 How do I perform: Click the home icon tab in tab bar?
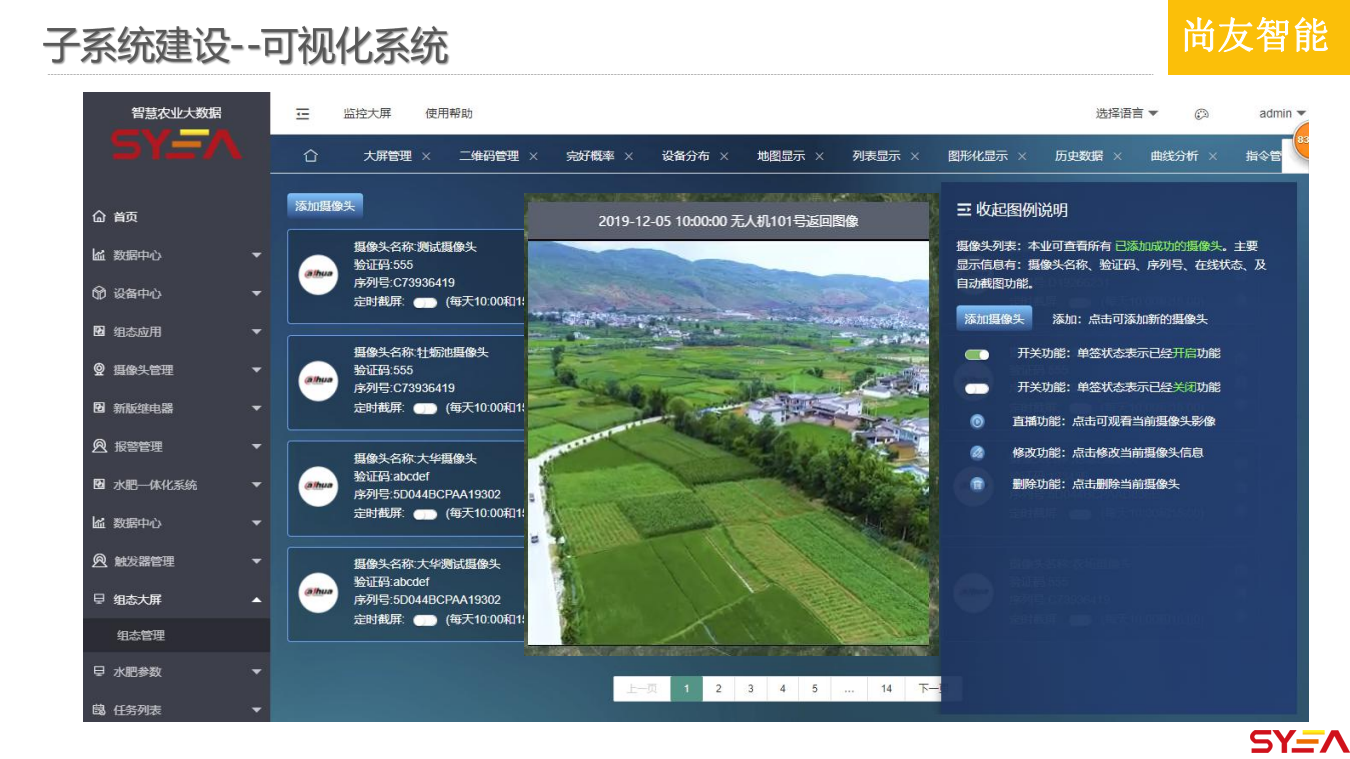pos(311,156)
